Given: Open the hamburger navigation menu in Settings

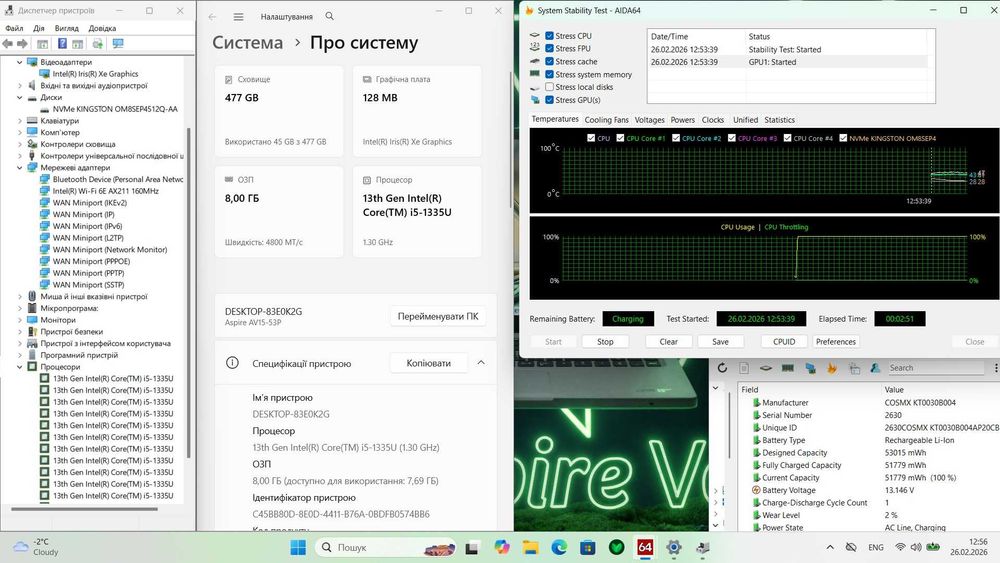Looking at the screenshot, I should (x=239, y=17).
